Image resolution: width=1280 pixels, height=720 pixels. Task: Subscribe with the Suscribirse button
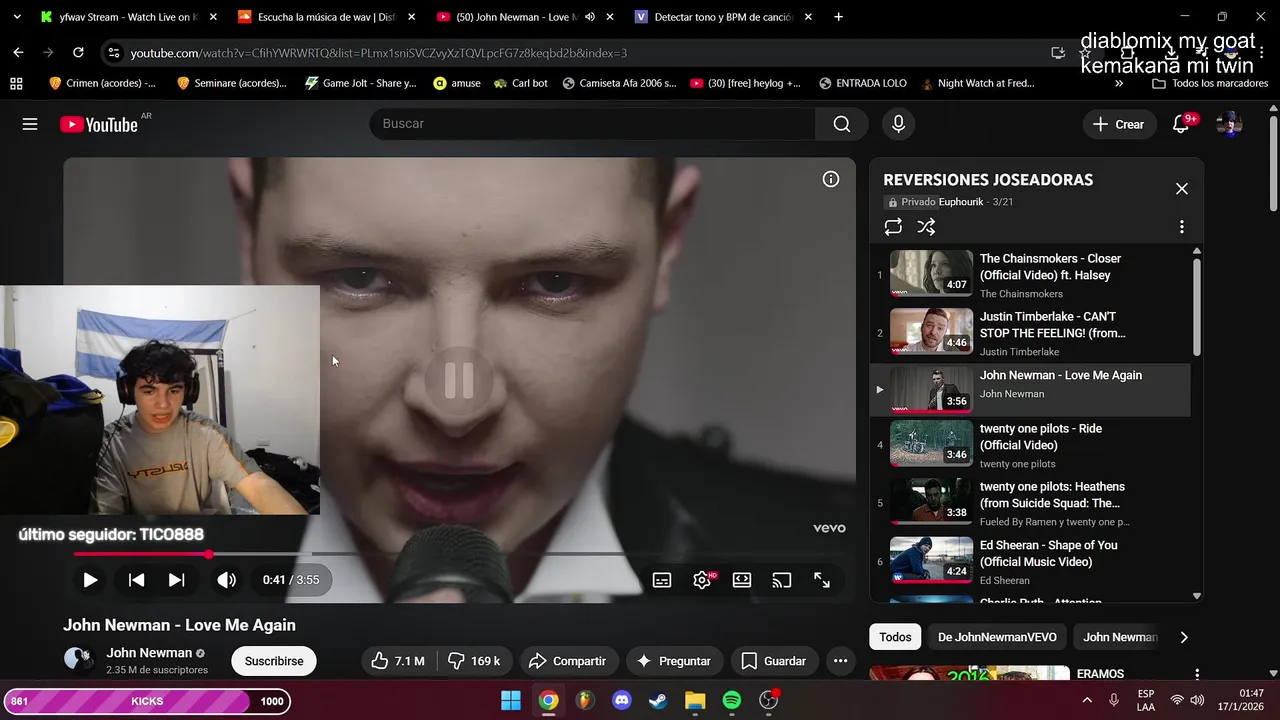[x=274, y=661]
